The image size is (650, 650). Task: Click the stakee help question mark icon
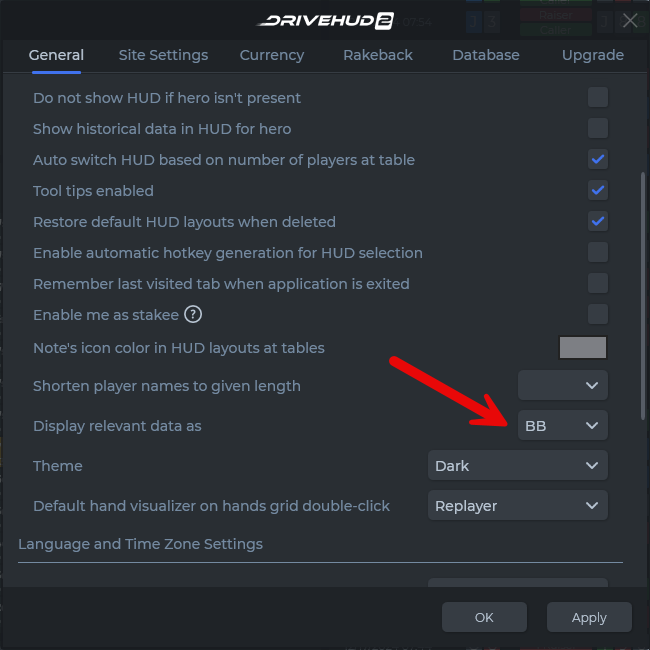(x=193, y=314)
